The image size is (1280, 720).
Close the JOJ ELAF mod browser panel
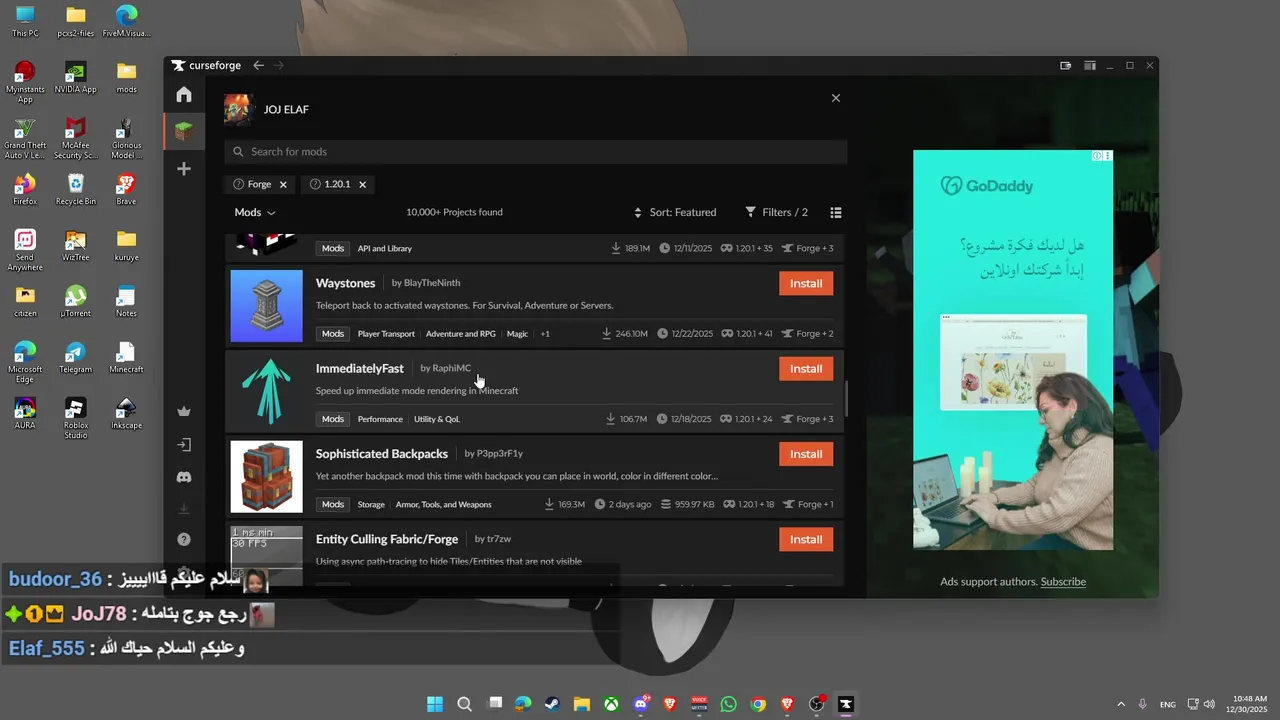point(836,98)
